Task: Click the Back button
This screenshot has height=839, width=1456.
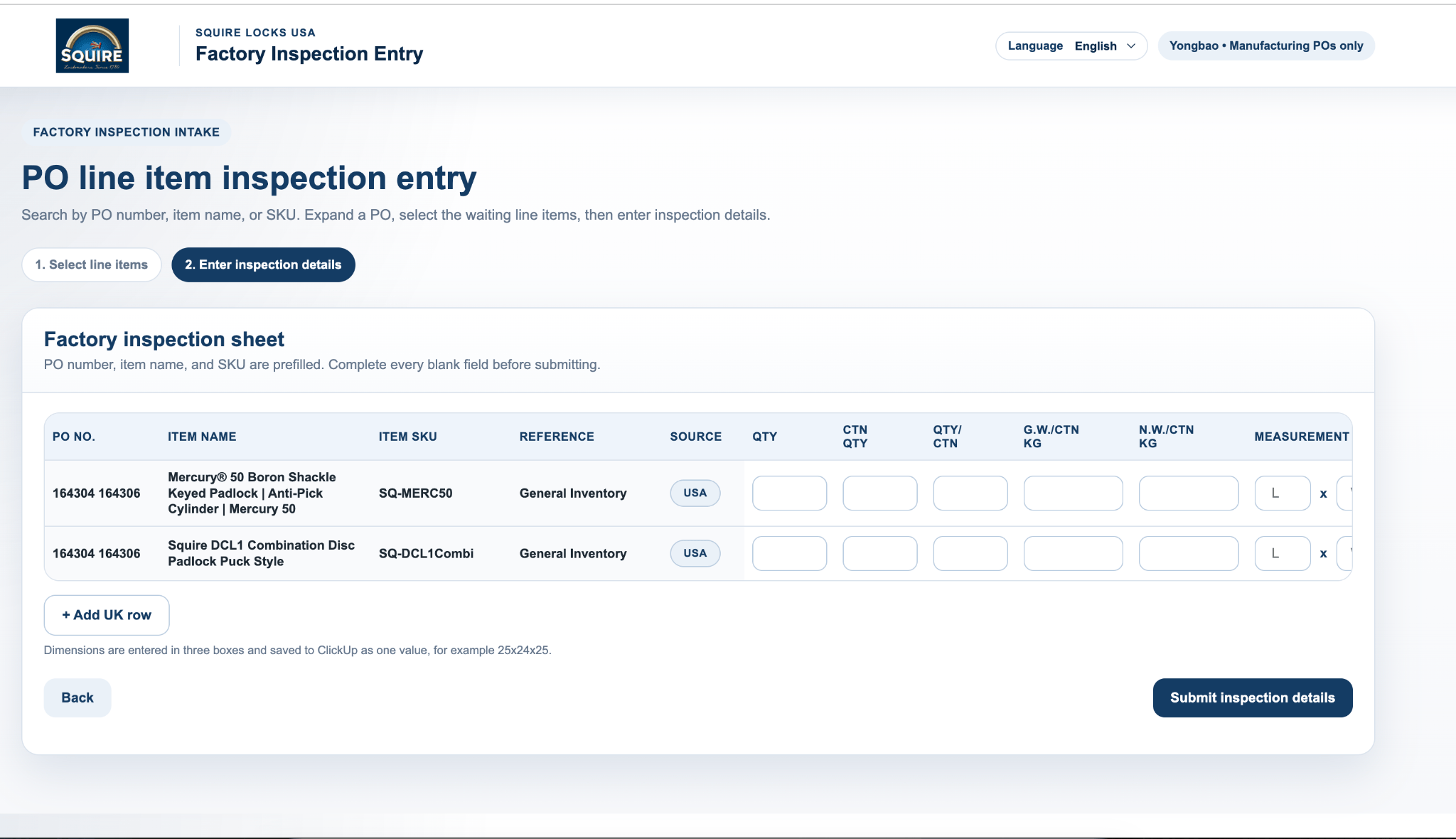Action: point(77,698)
